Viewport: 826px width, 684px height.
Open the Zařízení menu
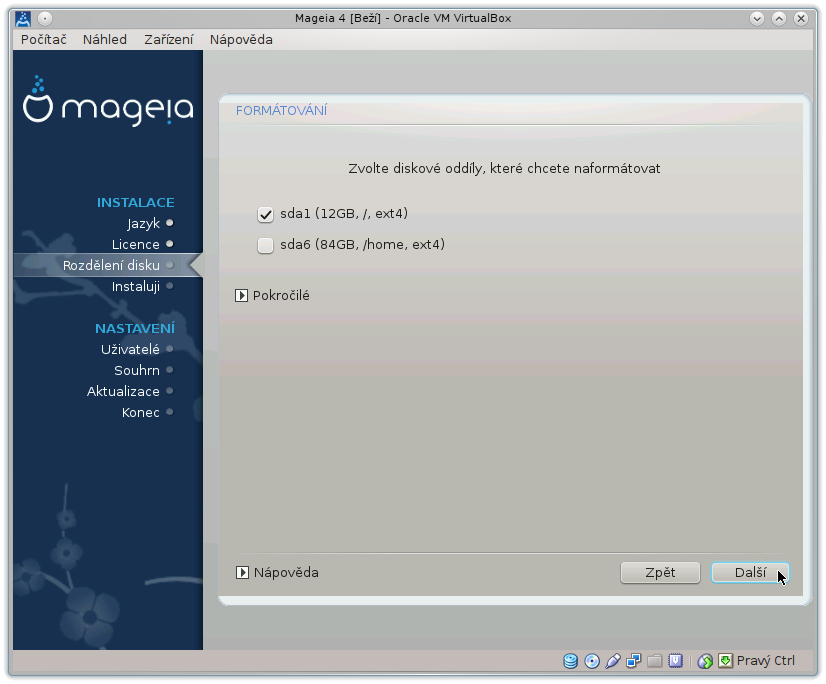[x=169, y=40]
